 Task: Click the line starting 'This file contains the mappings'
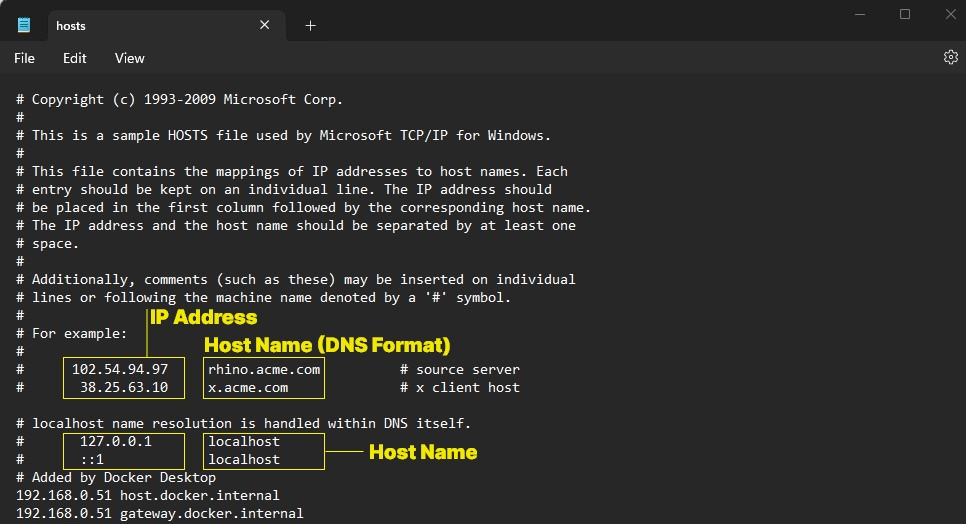291,171
